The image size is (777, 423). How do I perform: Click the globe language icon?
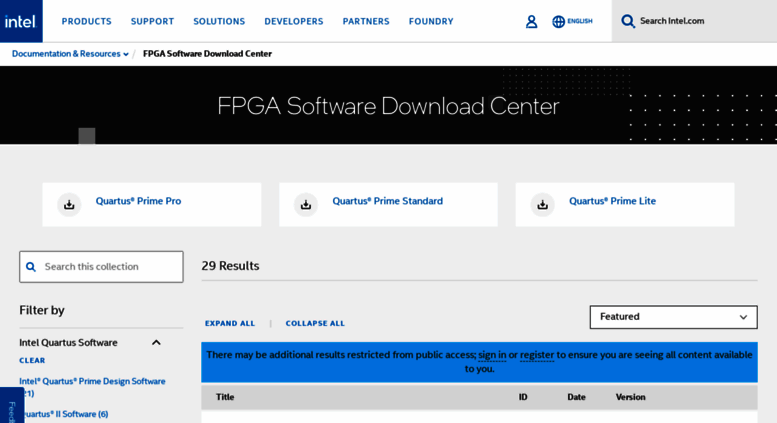tap(558, 21)
